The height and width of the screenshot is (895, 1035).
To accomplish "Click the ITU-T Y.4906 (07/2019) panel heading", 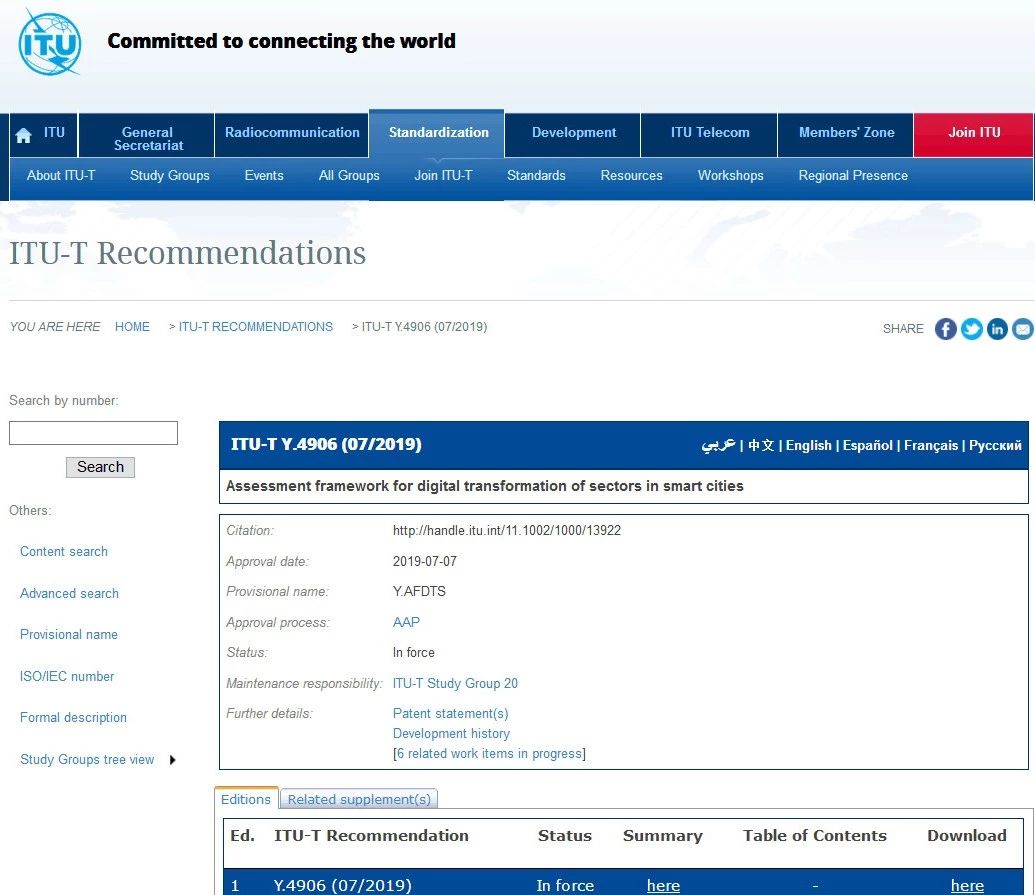I will coord(326,444).
